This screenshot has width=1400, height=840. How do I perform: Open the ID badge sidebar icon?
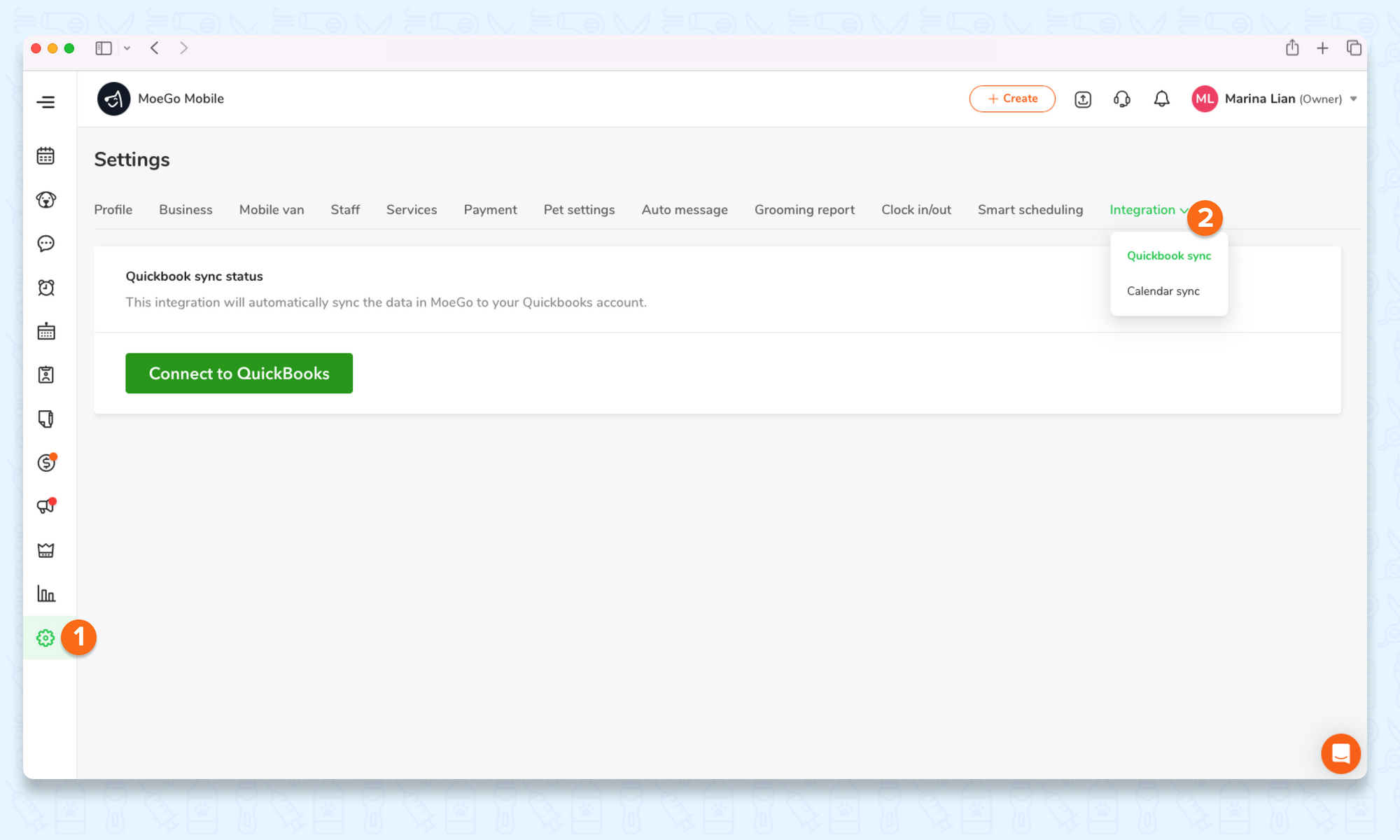pos(45,375)
